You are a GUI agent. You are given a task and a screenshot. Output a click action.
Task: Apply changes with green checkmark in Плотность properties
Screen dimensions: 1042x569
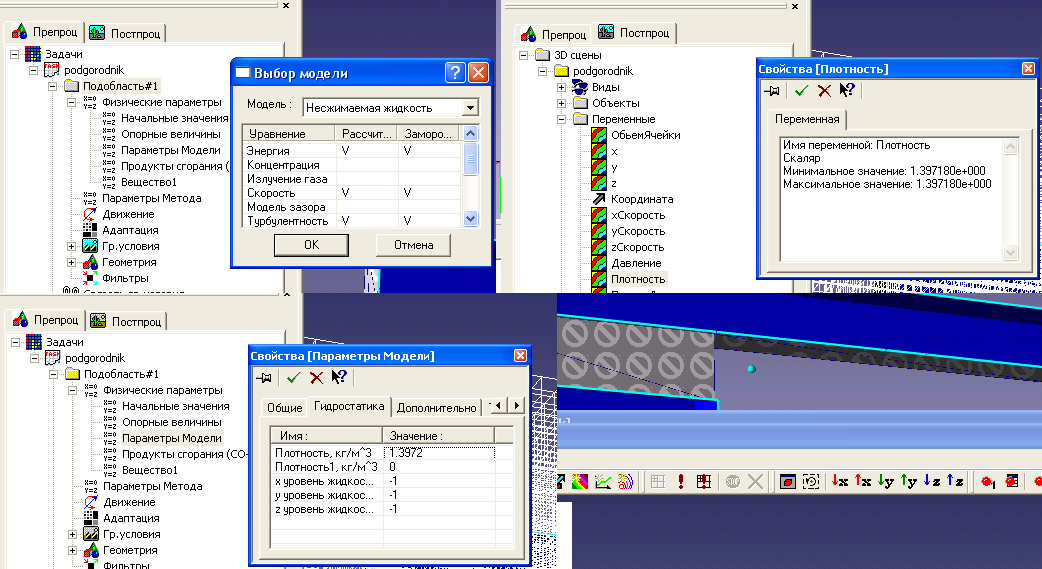tap(800, 91)
